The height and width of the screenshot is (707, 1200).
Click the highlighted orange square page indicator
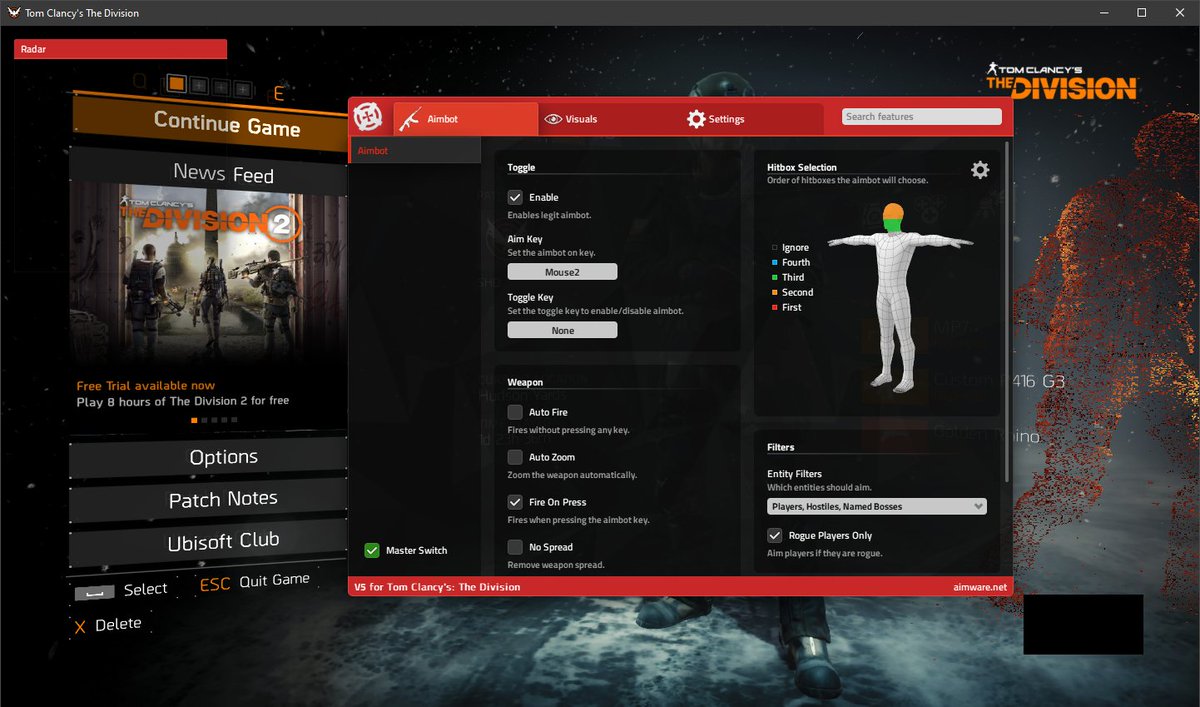(176, 86)
